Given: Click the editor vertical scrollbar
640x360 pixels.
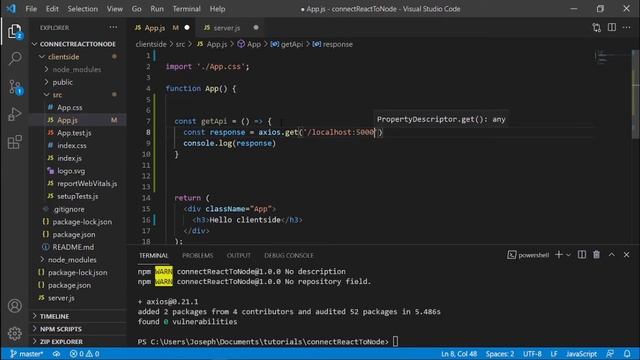Looking at the screenshot, I should coord(636,94).
